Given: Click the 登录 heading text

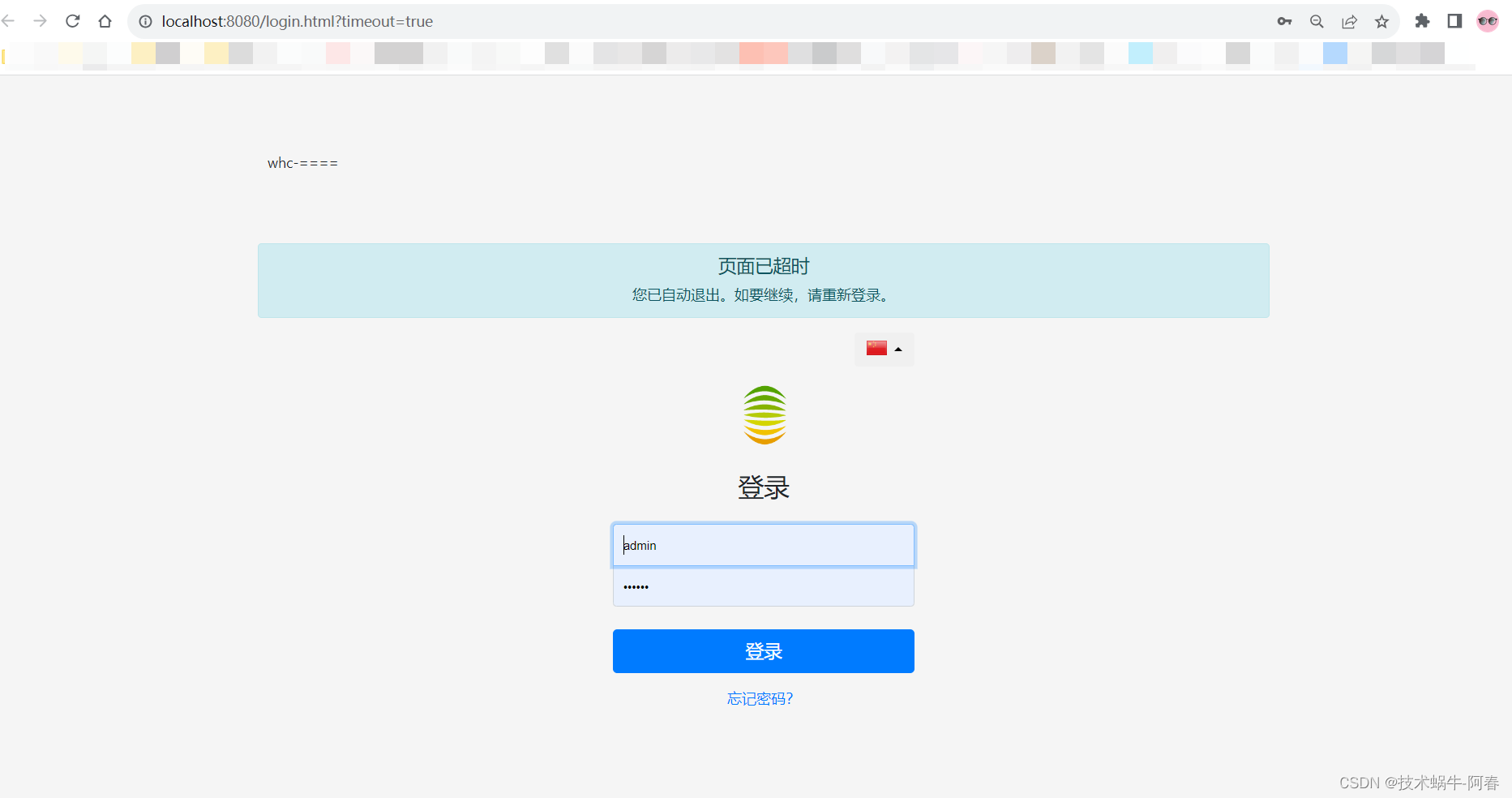Looking at the screenshot, I should (764, 487).
